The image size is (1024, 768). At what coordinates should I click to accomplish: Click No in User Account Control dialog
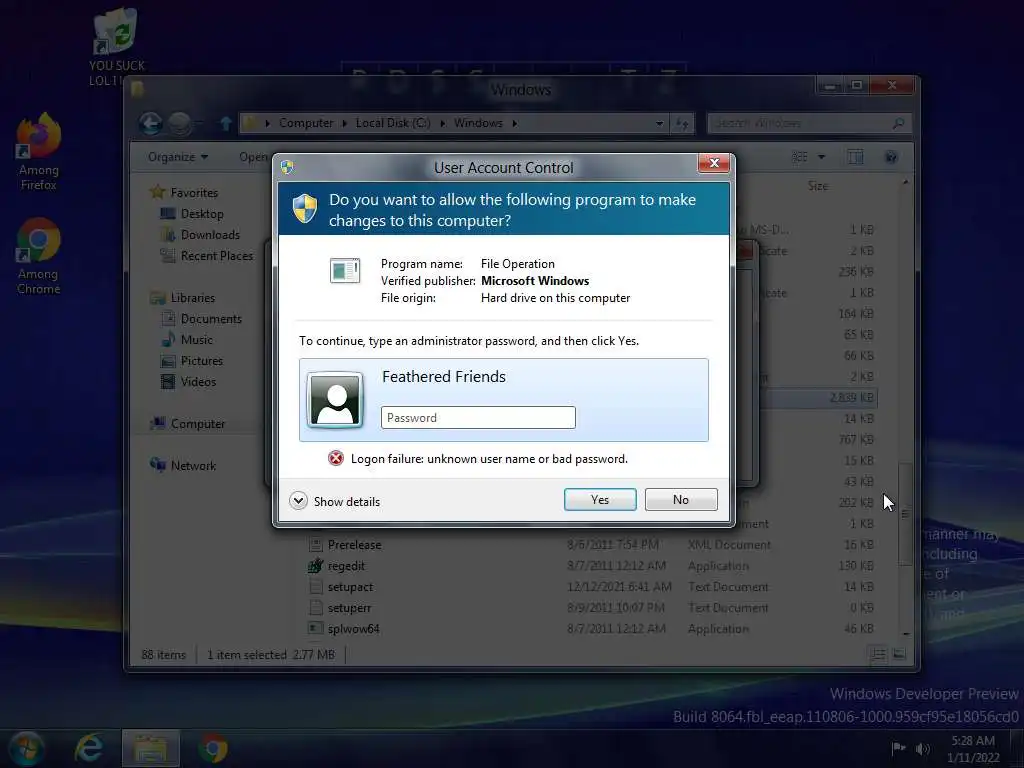click(x=680, y=500)
